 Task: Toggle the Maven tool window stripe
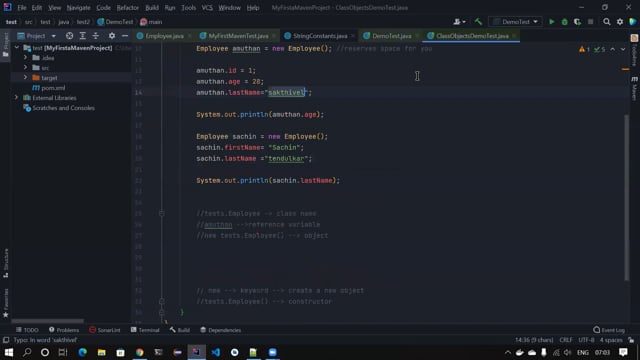pyautogui.click(x=634, y=88)
